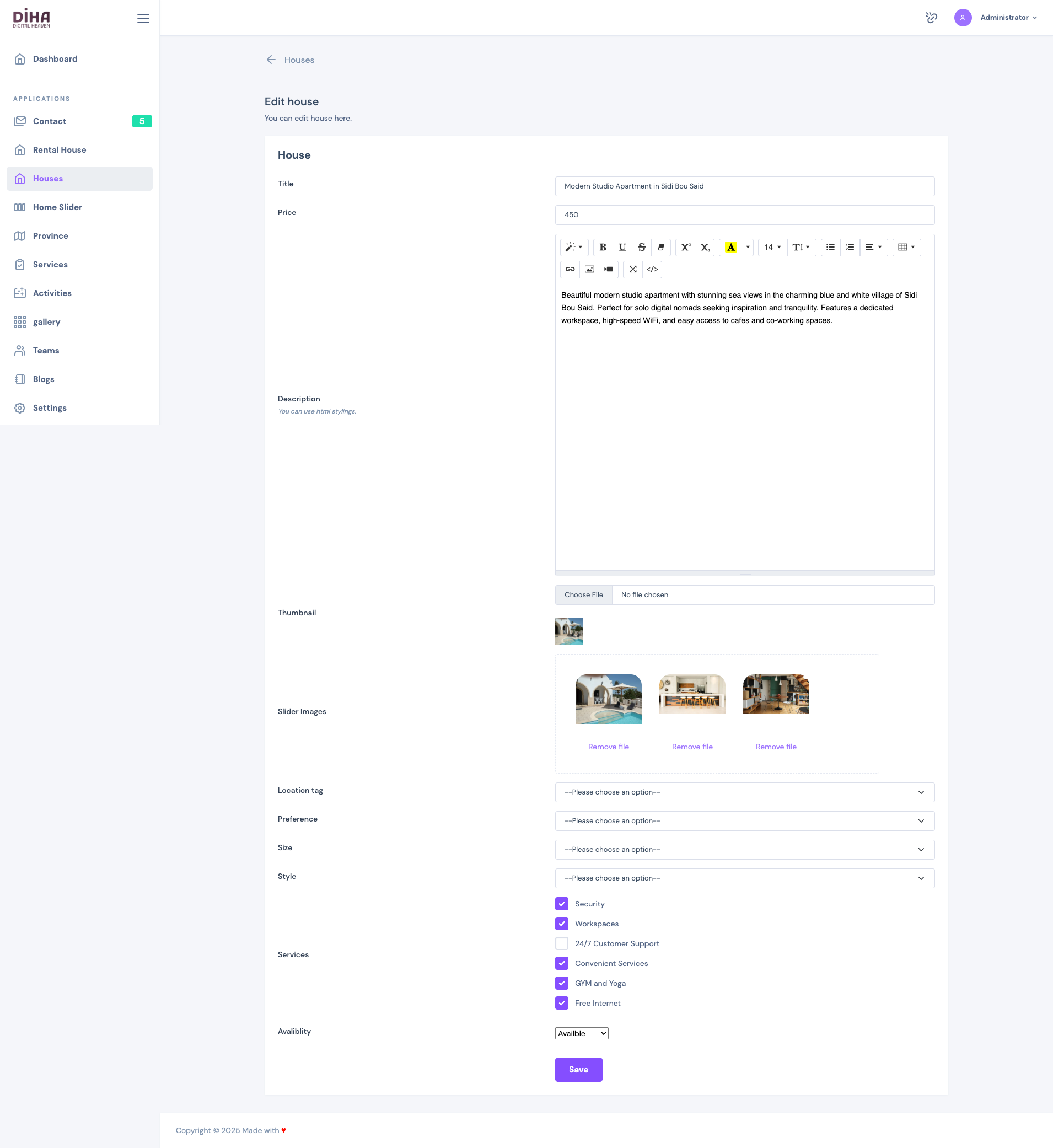Insert a video into the description
The image size is (1053, 1148).
tap(609, 269)
